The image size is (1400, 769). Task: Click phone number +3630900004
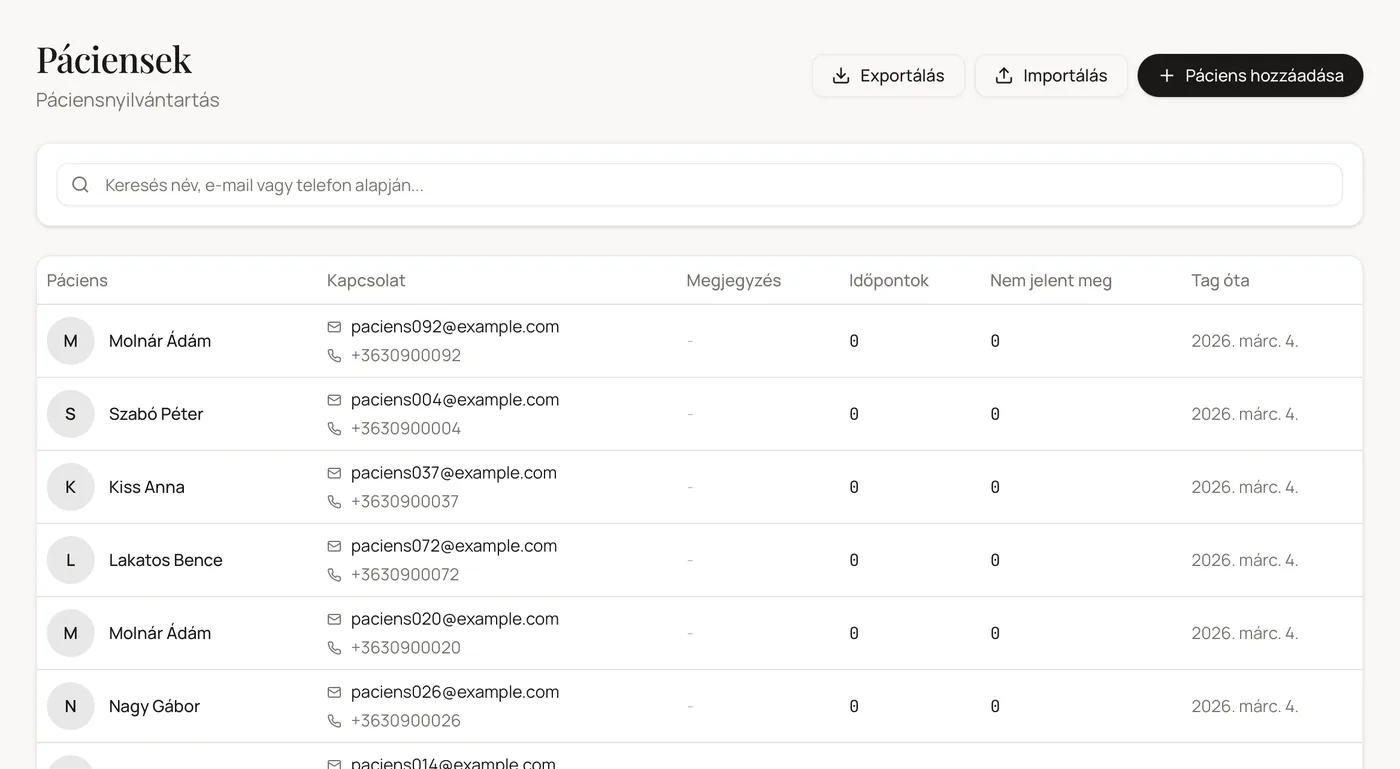406,429
